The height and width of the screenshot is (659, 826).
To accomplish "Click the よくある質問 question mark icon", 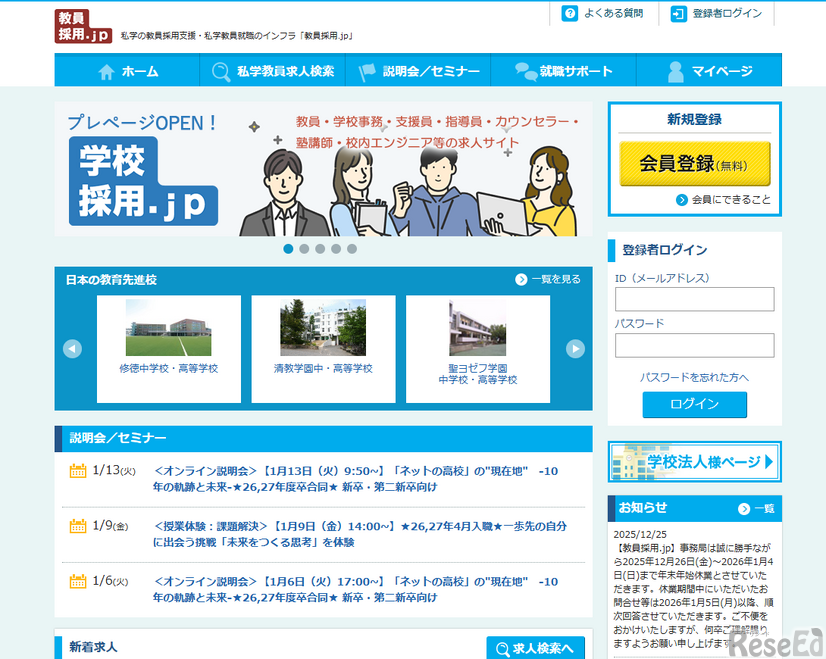I will point(568,14).
